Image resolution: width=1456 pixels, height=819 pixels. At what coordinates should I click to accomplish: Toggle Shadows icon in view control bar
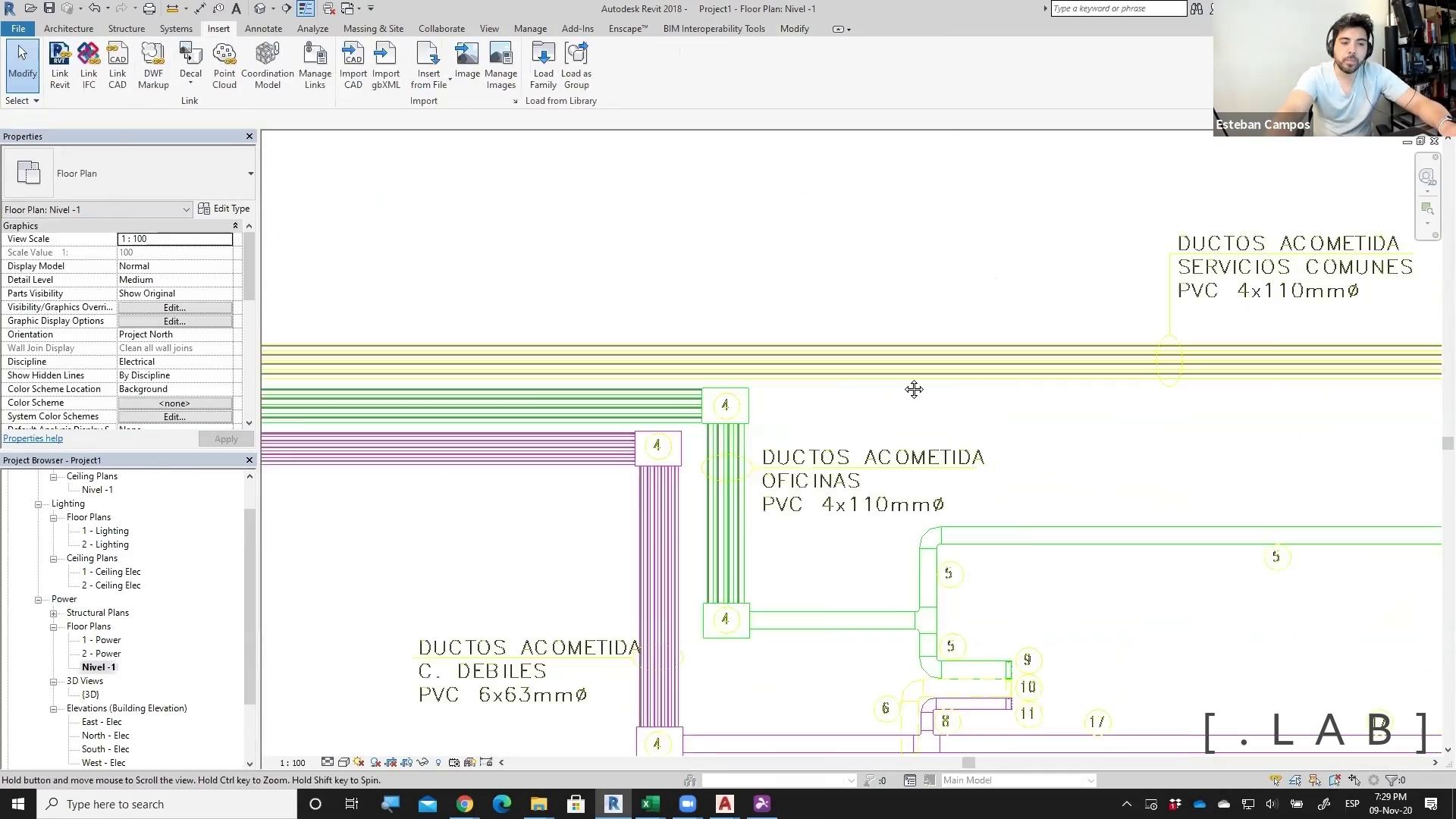pyautogui.click(x=375, y=762)
